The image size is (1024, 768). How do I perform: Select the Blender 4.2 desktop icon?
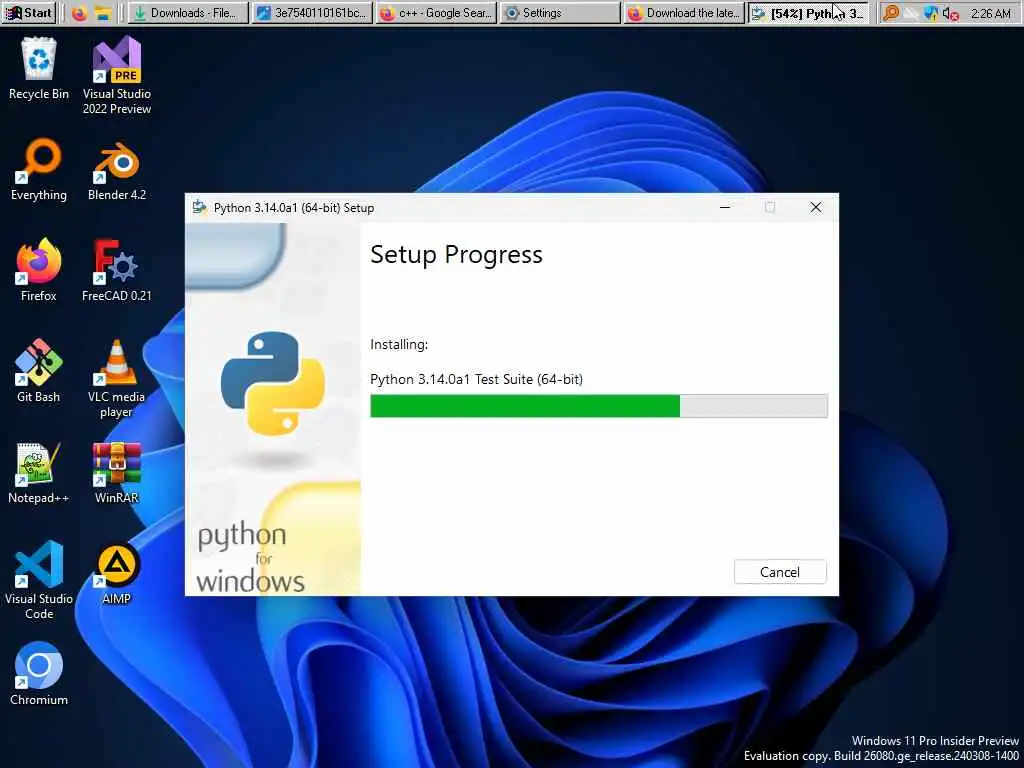[117, 169]
